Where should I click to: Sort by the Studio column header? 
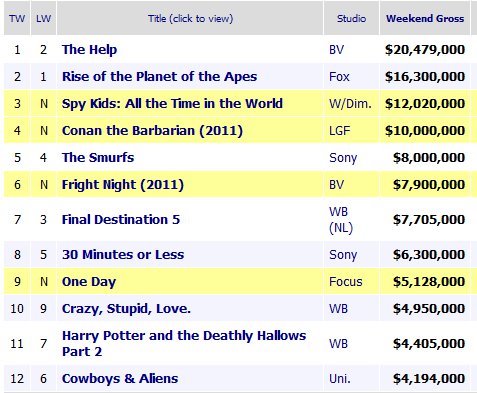pos(351,19)
